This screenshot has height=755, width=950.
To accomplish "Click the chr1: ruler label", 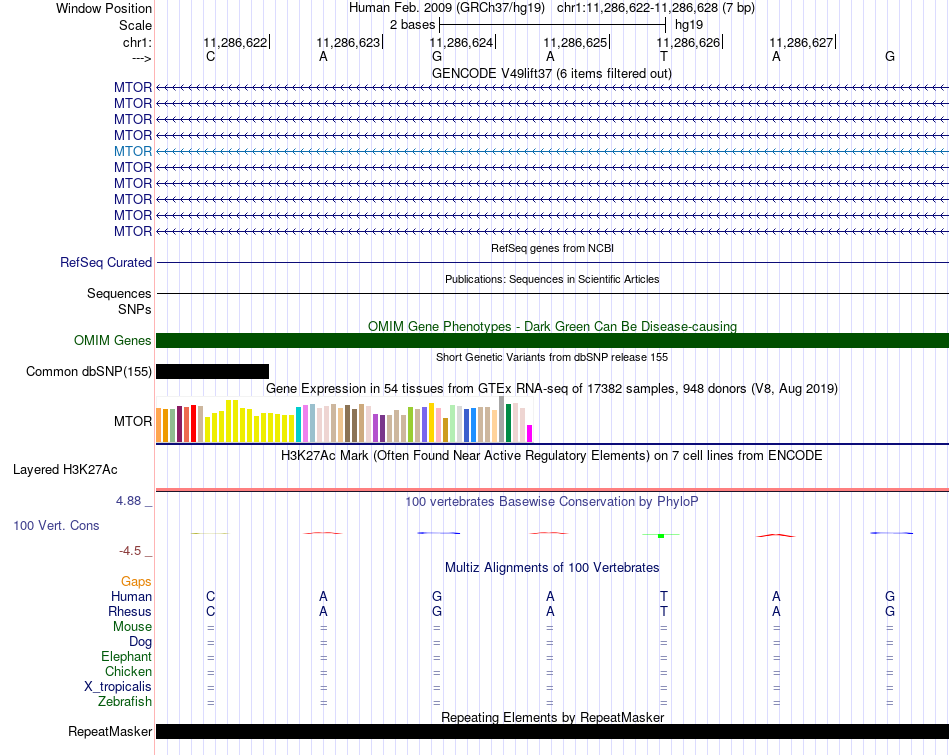I will (x=137, y=42).
